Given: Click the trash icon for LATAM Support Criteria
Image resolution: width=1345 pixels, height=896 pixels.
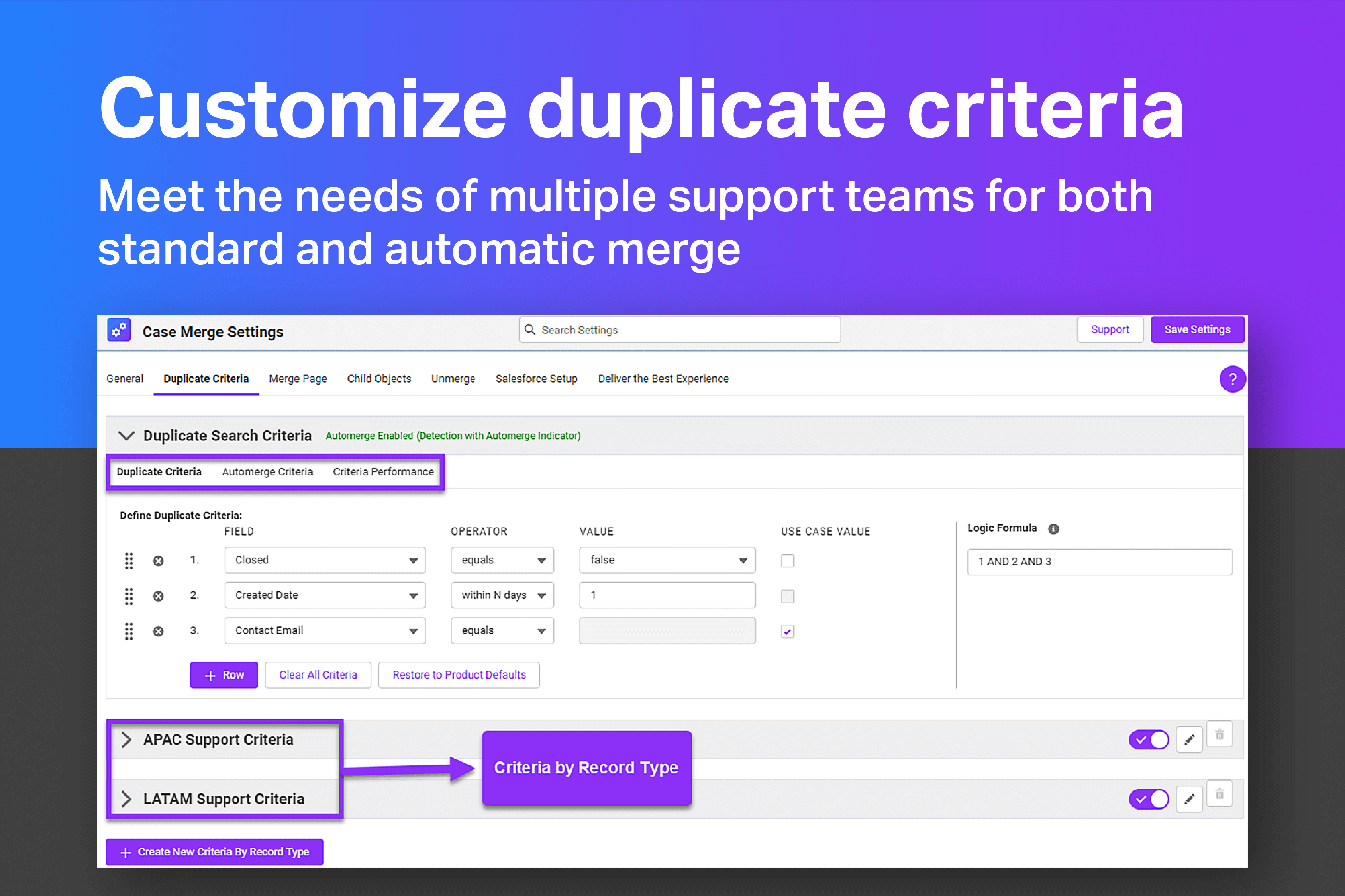Looking at the screenshot, I should coord(1219,794).
